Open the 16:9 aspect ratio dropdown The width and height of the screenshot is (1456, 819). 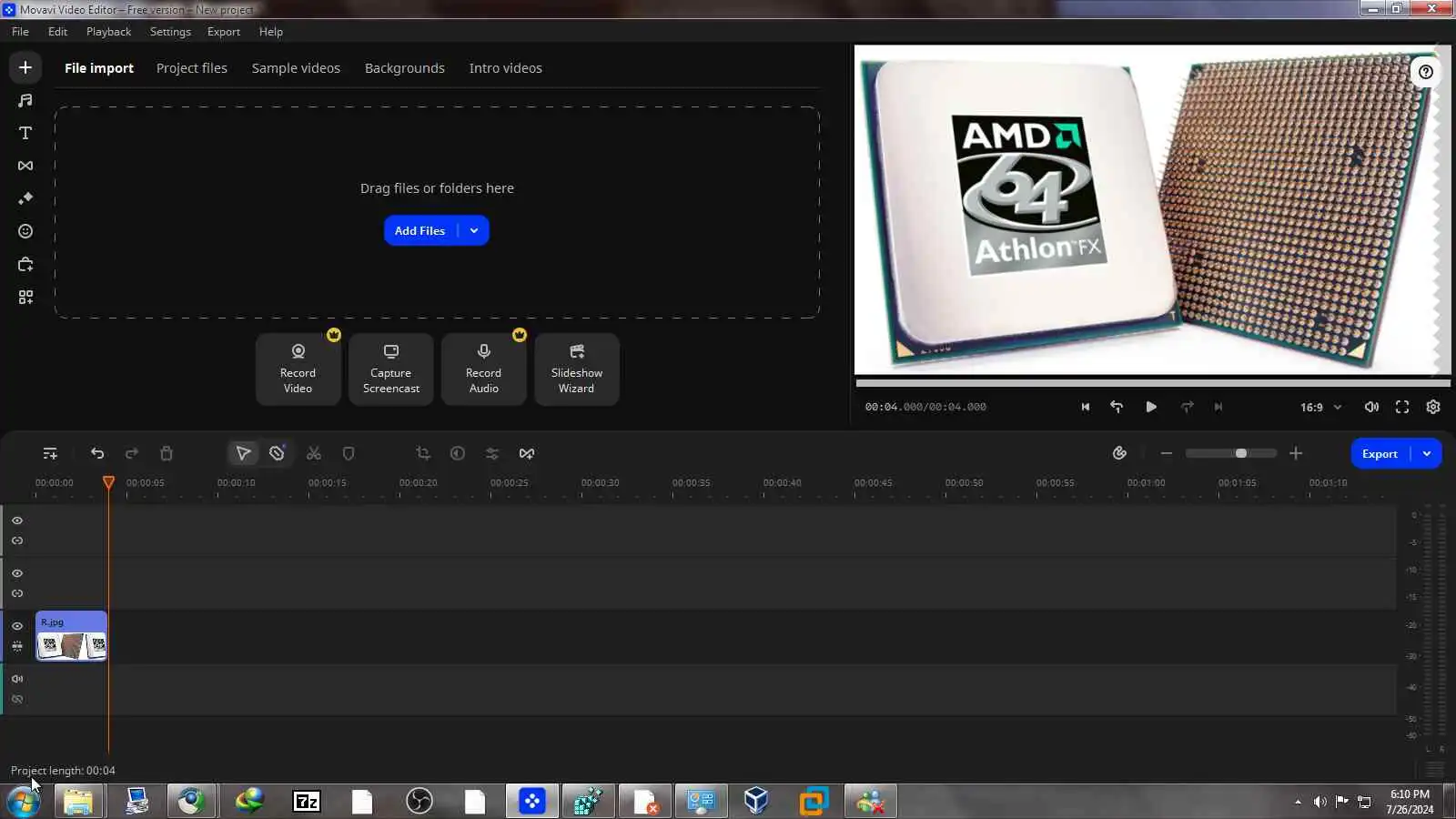point(1321,407)
